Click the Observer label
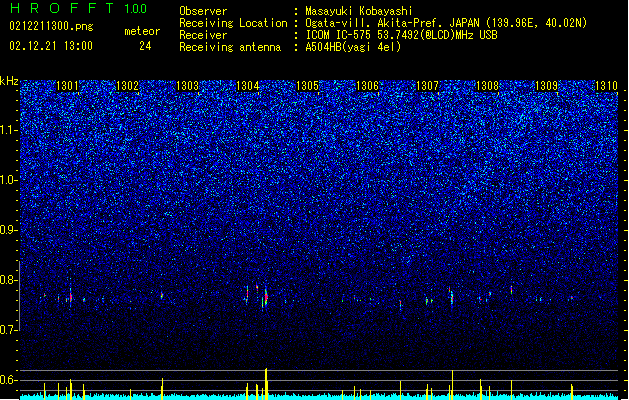The image size is (629, 400). pos(203,11)
